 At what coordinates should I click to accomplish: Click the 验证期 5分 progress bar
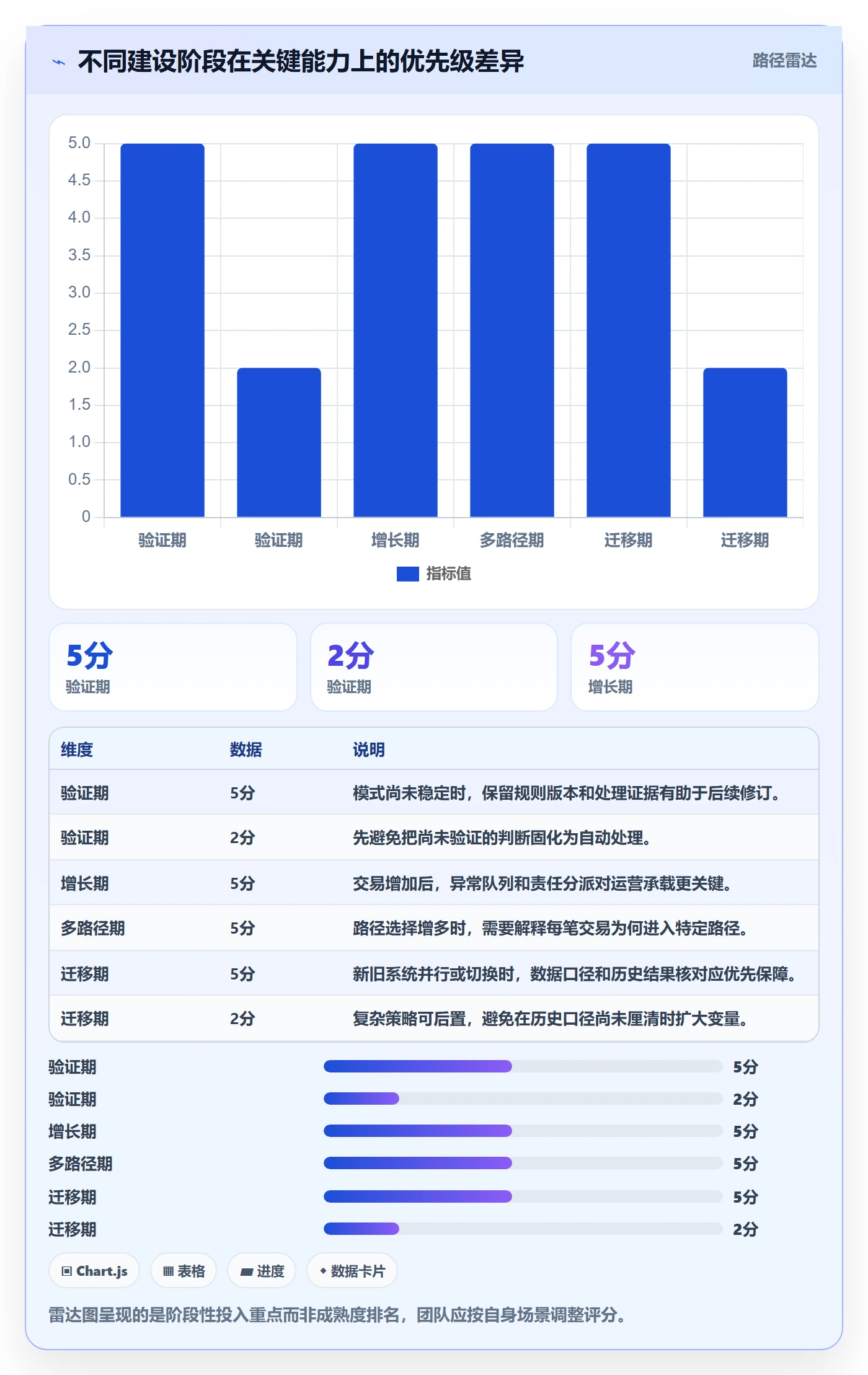[523, 1066]
